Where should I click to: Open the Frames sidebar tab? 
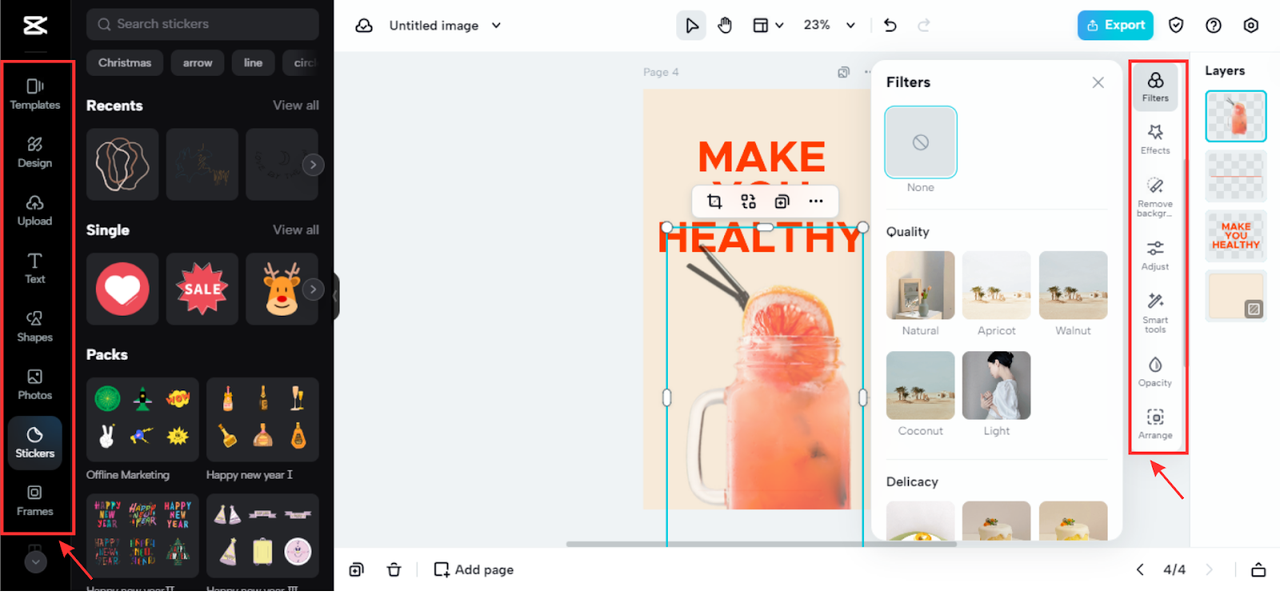[x=35, y=500]
